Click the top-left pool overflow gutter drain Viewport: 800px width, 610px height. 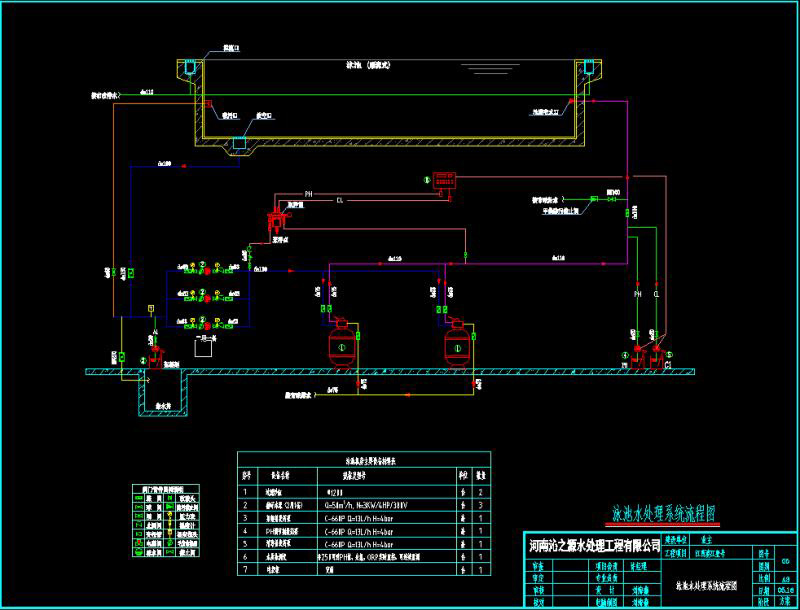pos(188,67)
